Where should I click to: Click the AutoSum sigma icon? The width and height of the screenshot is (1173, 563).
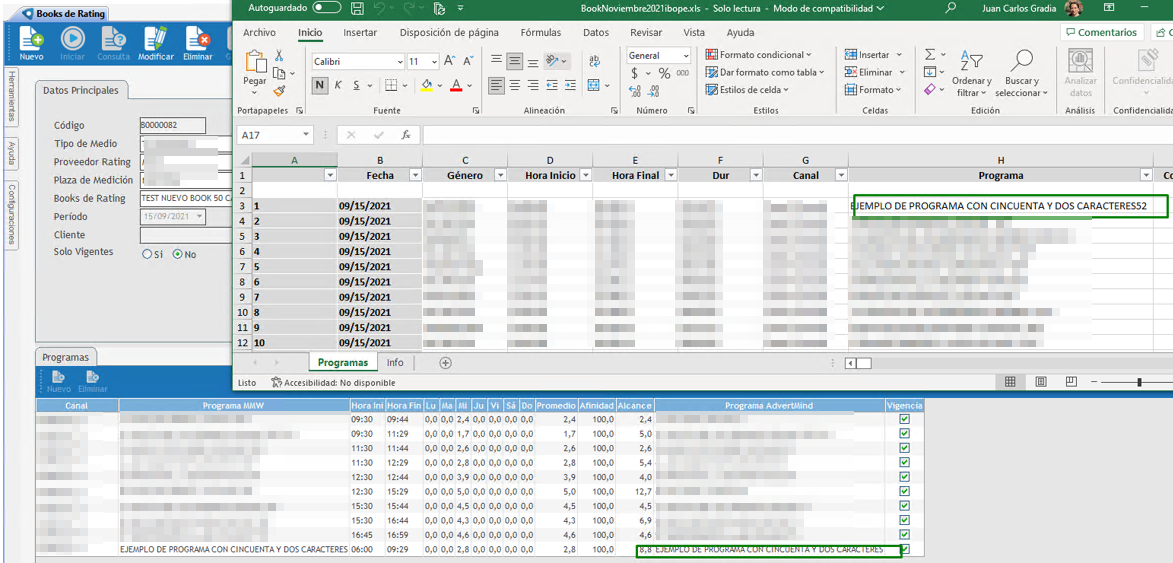(930, 55)
